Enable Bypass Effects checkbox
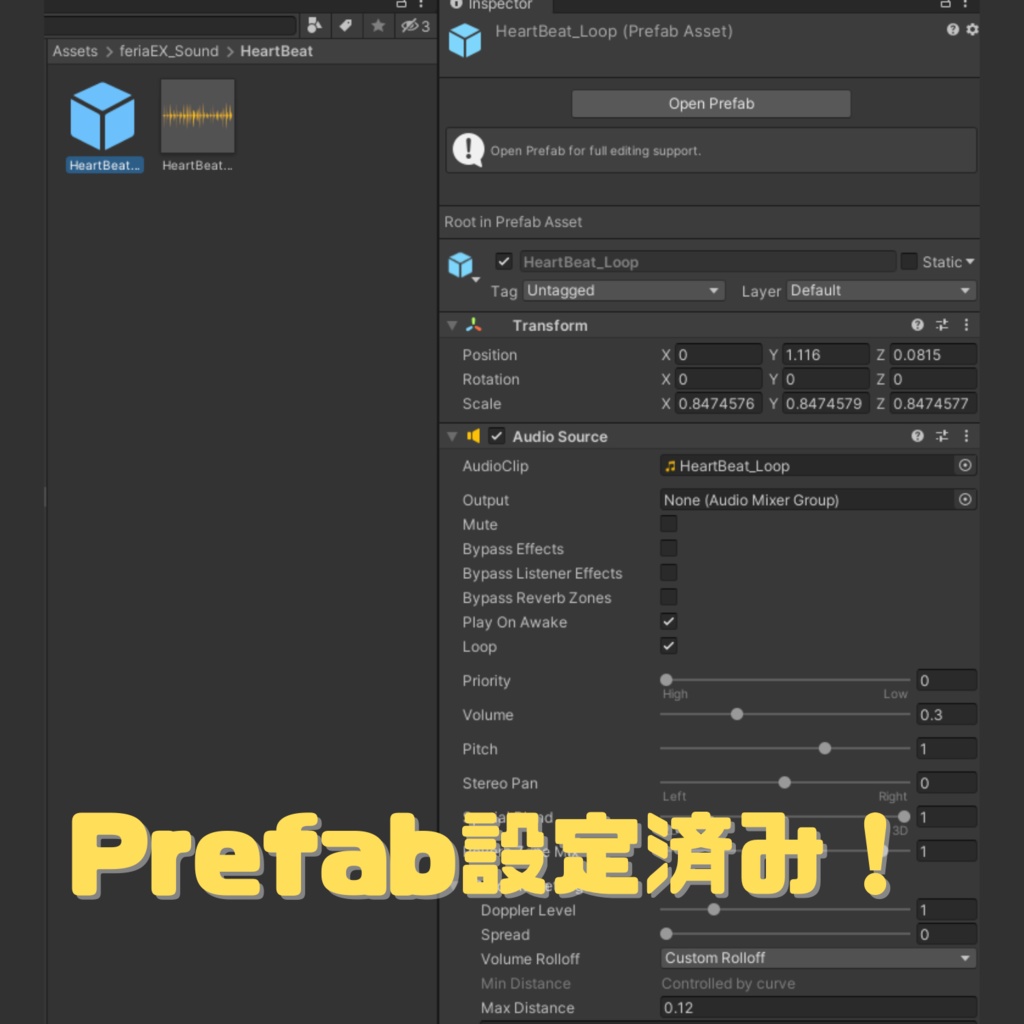Viewport: 1024px width, 1024px height. (x=668, y=548)
